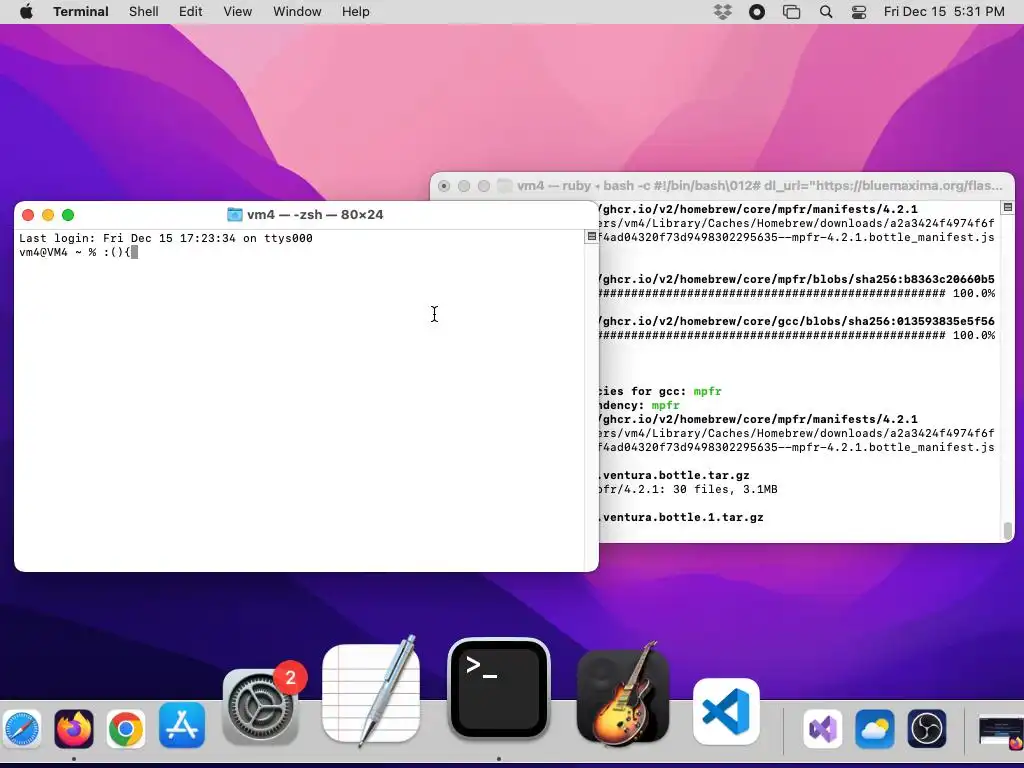Click the Terminal icon in the Dock
This screenshot has height=768, width=1024.
(x=499, y=689)
